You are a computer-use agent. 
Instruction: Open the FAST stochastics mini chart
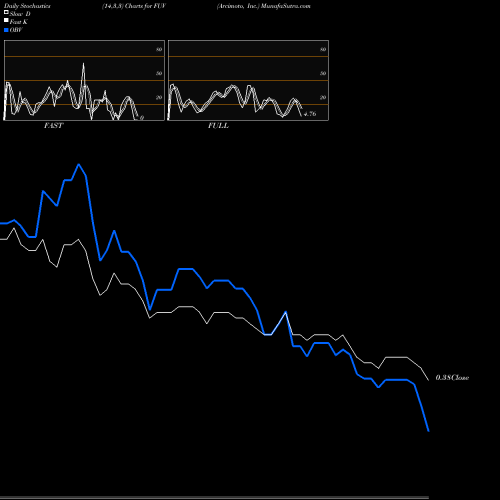[84, 80]
